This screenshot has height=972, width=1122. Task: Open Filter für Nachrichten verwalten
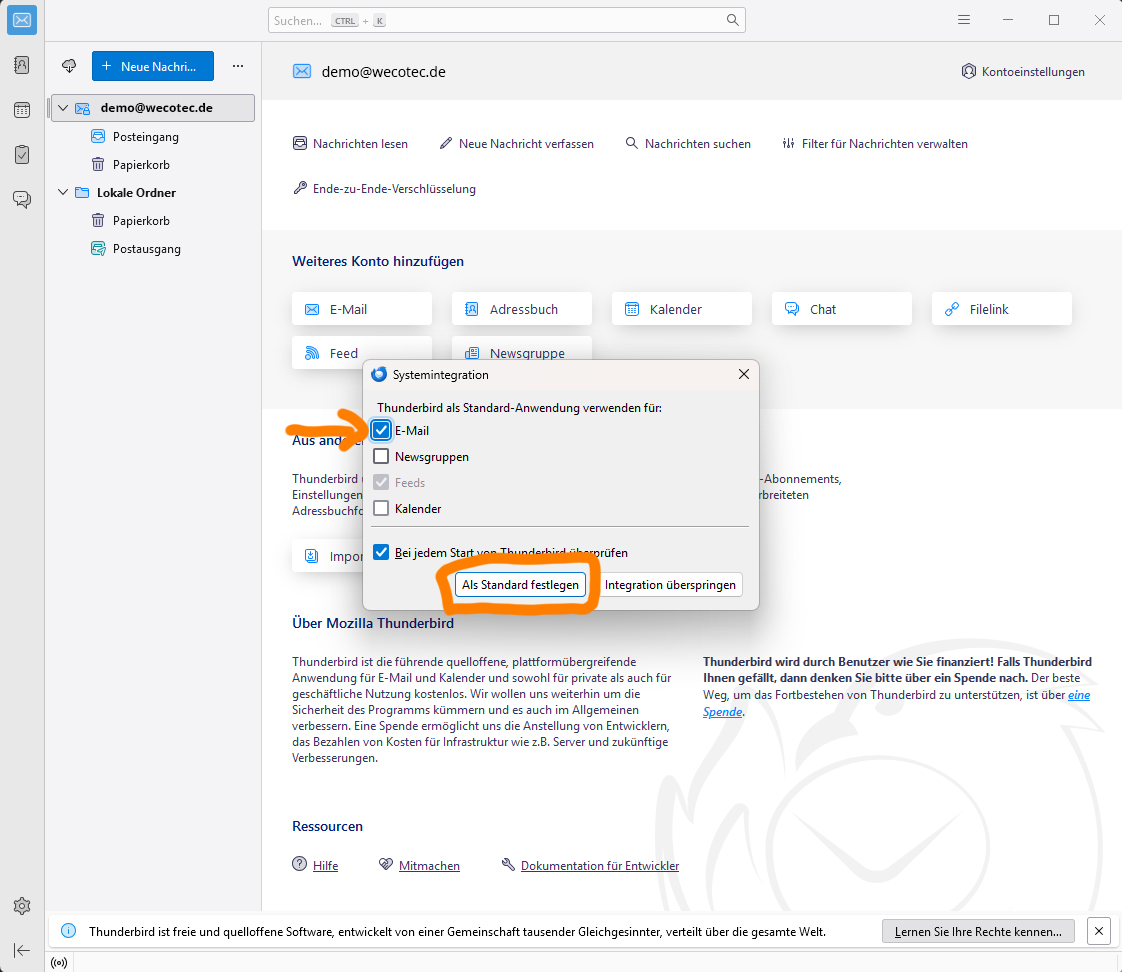coord(874,143)
